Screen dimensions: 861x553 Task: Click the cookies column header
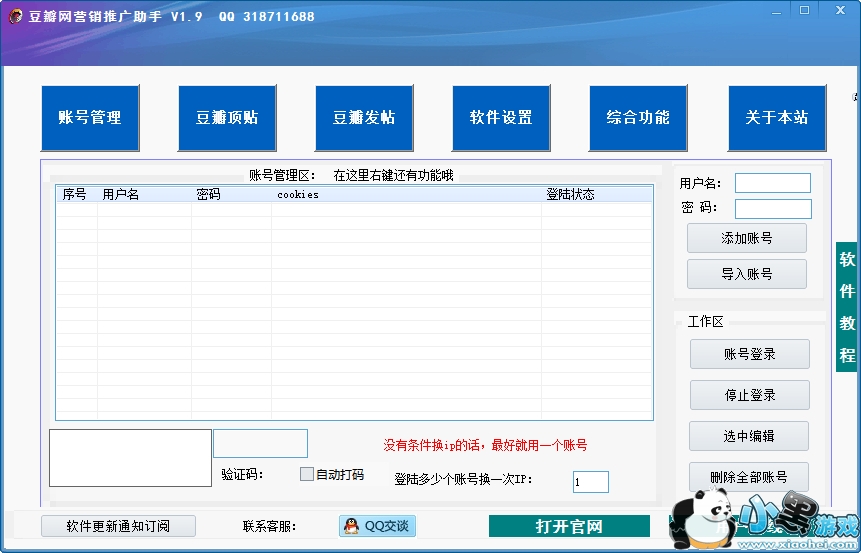coord(406,194)
